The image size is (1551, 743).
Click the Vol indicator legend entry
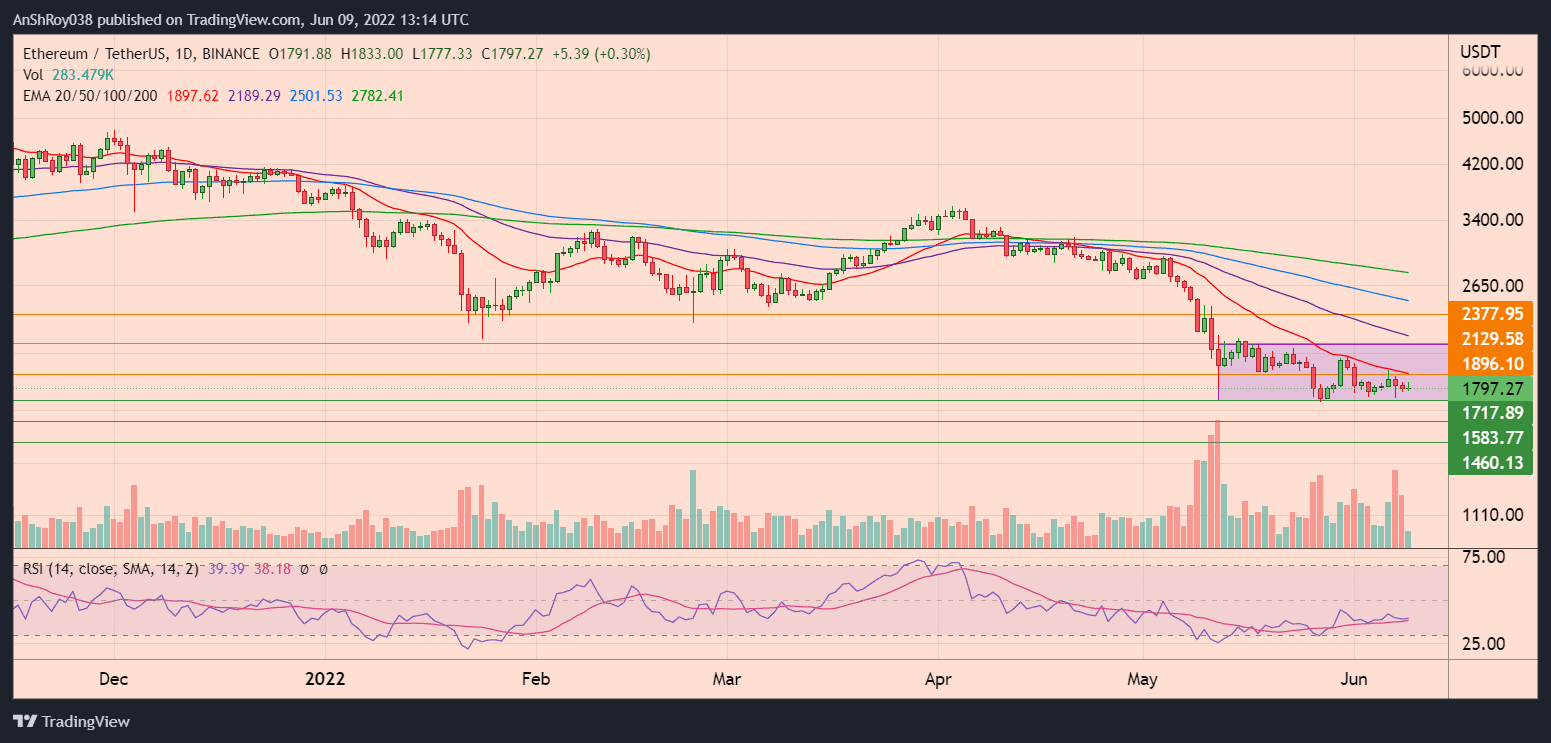pyautogui.click(x=33, y=75)
